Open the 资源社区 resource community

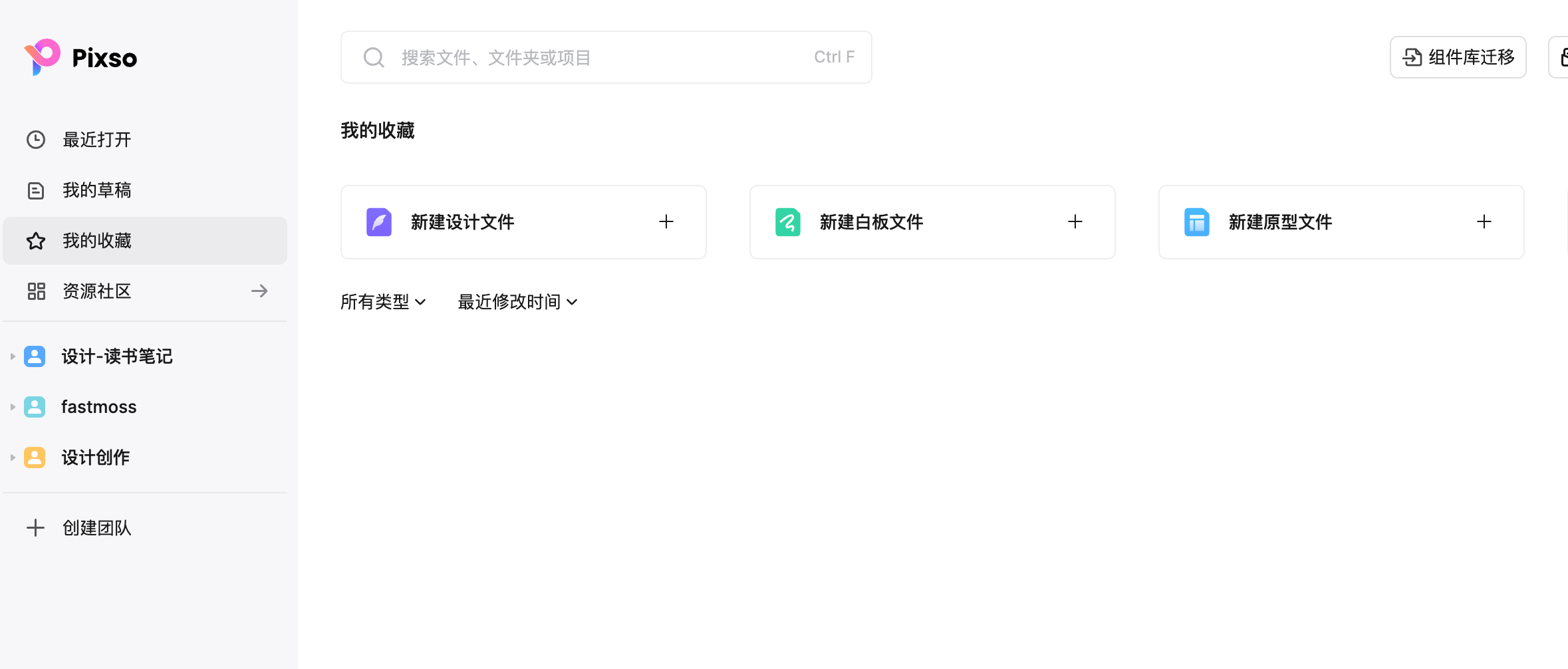(x=96, y=291)
